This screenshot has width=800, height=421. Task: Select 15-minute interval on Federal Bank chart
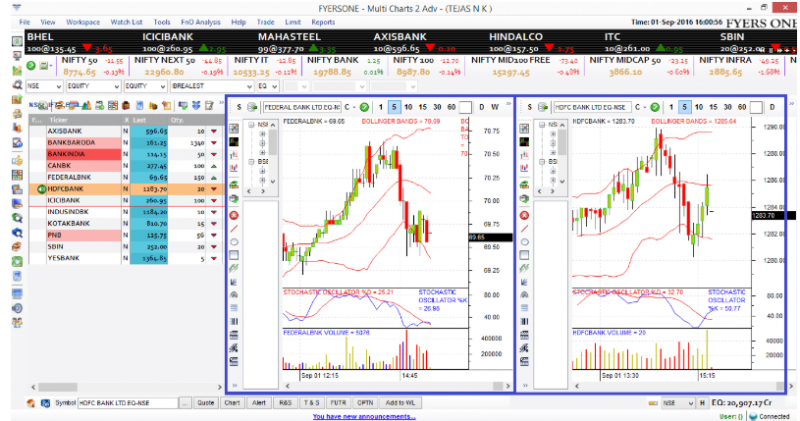(x=422, y=107)
